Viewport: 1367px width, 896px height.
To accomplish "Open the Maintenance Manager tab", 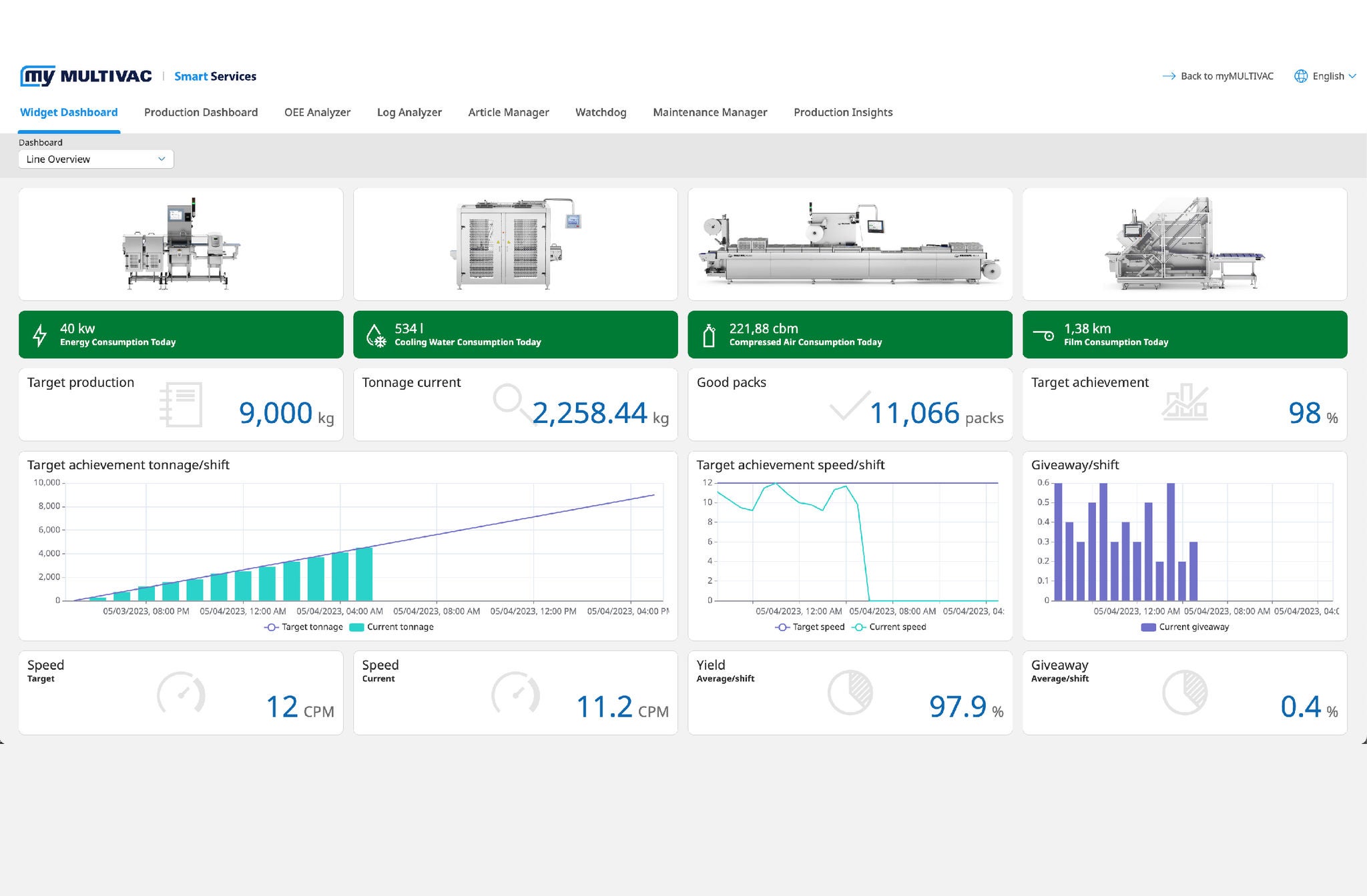I will coord(710,112).
